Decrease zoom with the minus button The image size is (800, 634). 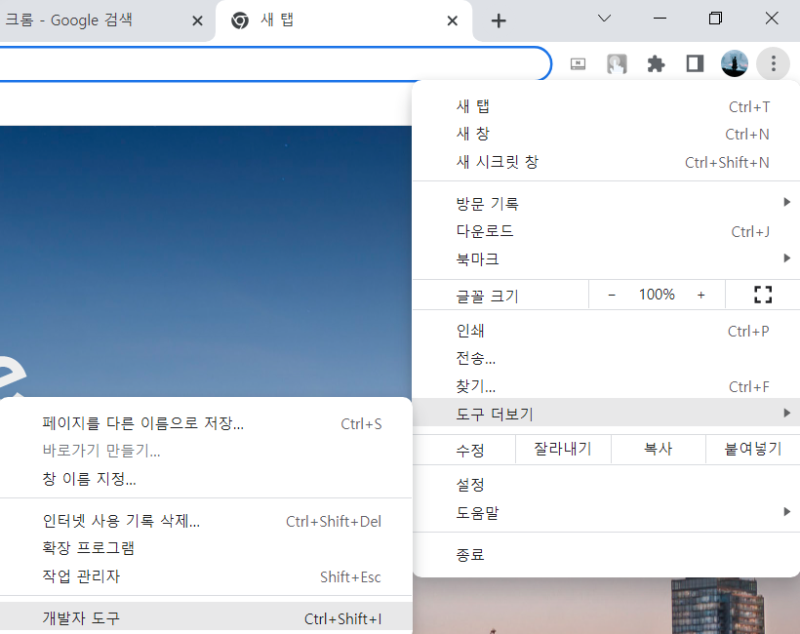tap(611, 295)
